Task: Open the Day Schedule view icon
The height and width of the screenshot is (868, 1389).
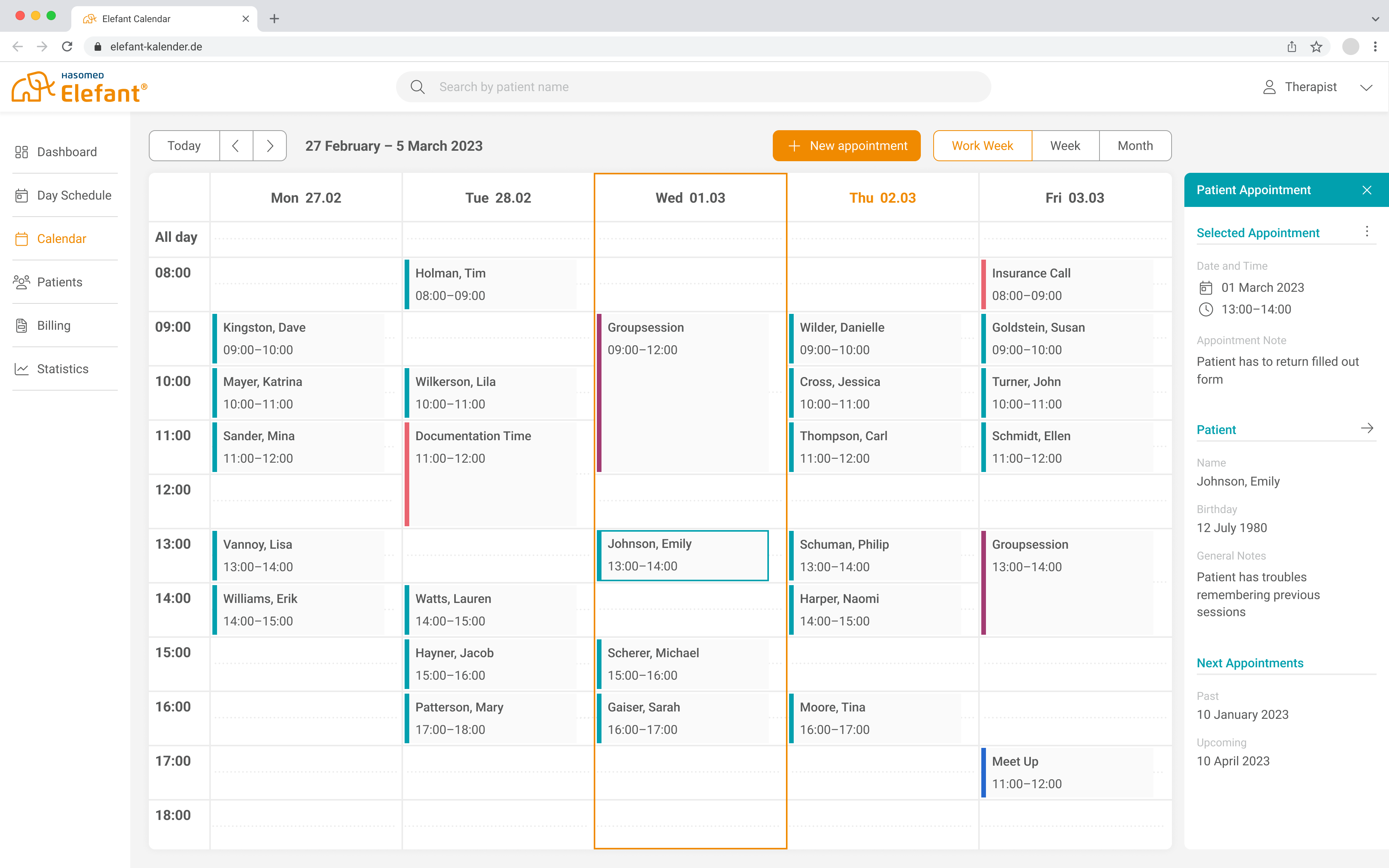Action: pos(21,196)
